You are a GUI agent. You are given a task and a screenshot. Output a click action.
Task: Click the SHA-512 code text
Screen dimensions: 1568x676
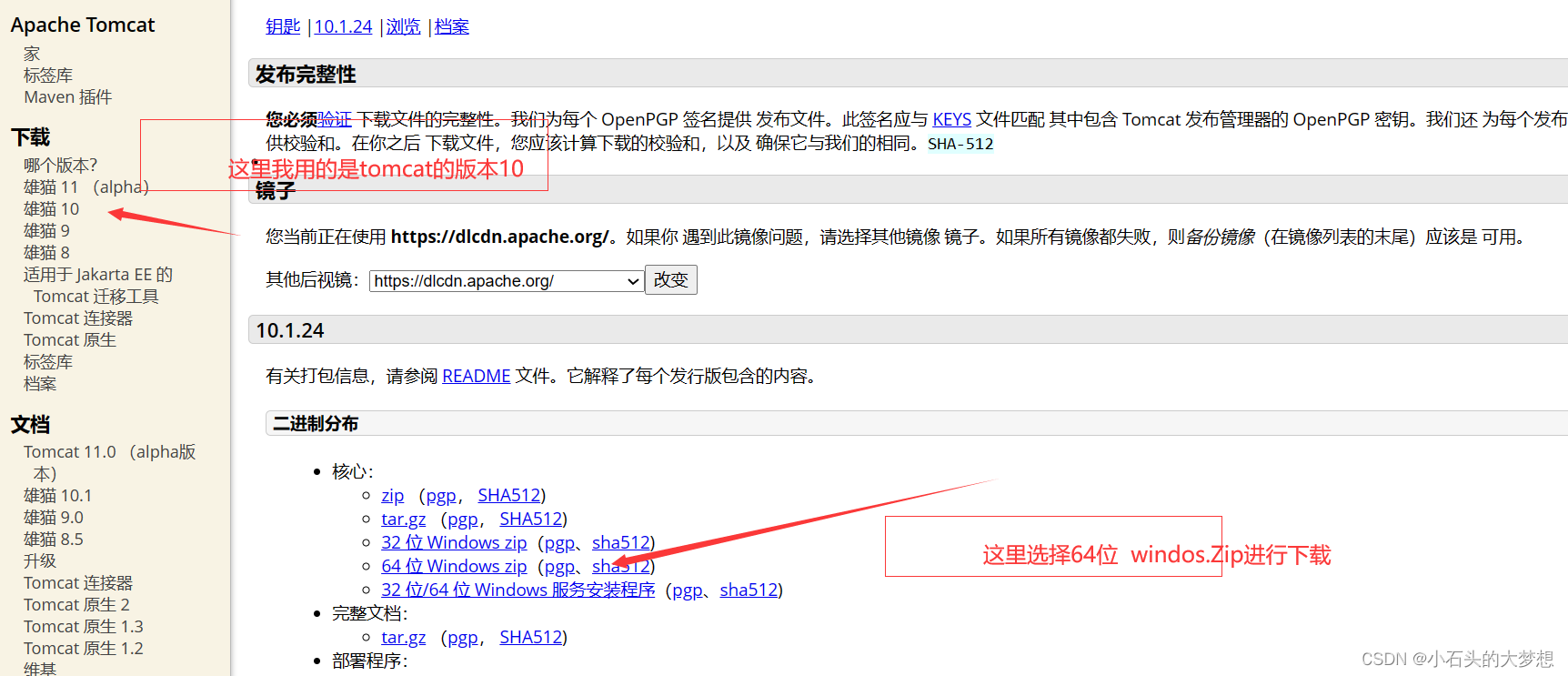pyautogui.click(x=960, y=144)
